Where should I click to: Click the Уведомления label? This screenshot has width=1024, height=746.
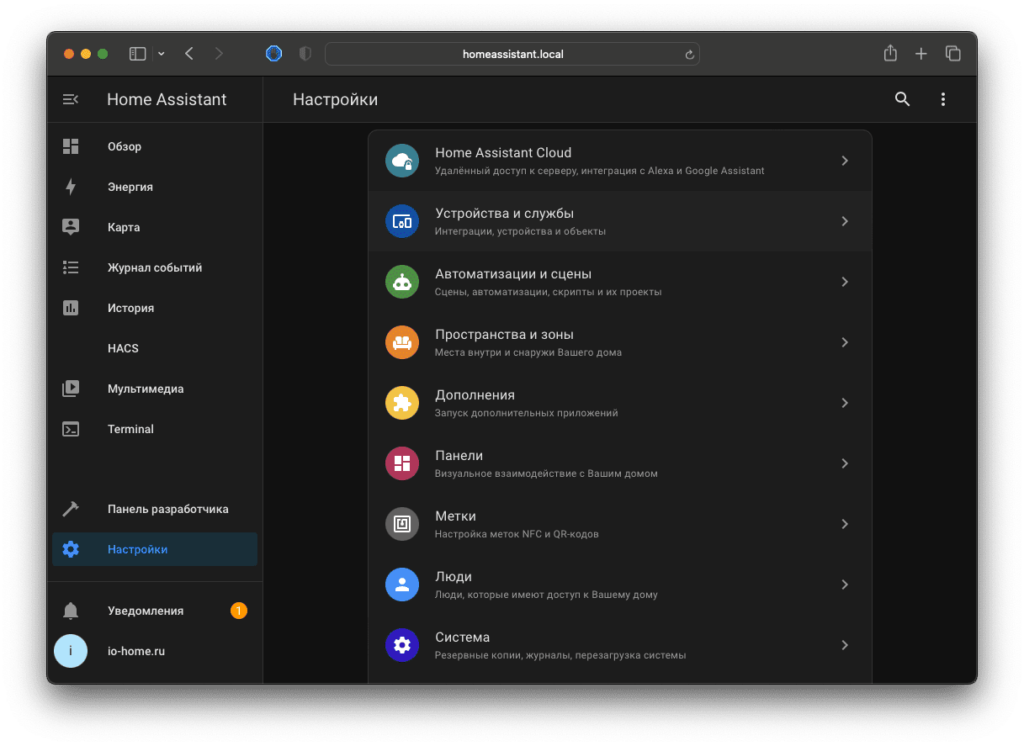[146, 611]
